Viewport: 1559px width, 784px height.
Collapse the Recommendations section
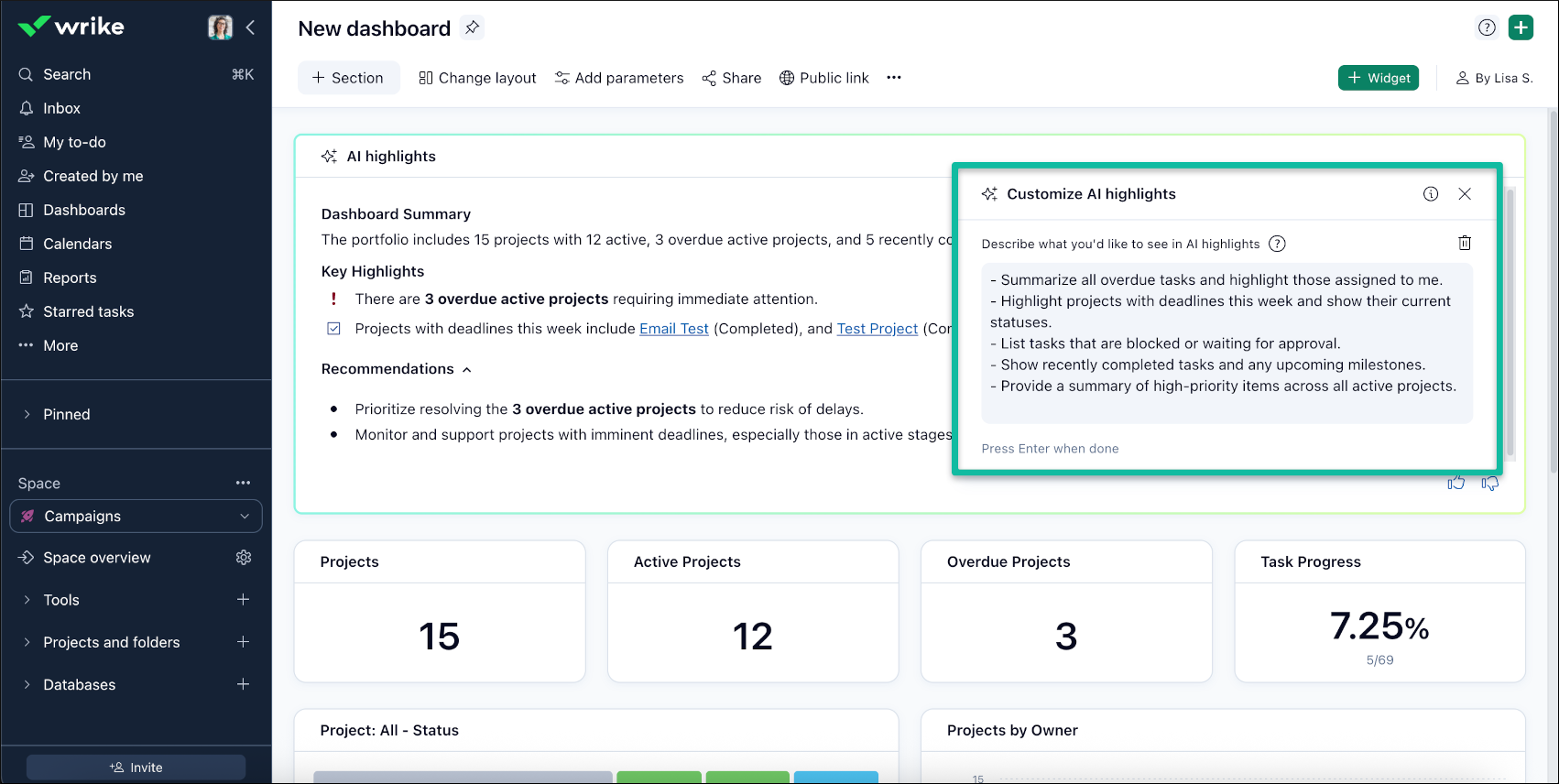point(467,369)
